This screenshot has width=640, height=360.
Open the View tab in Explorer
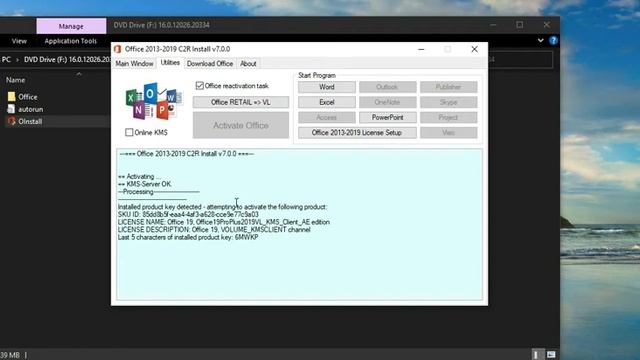[19, 41]
